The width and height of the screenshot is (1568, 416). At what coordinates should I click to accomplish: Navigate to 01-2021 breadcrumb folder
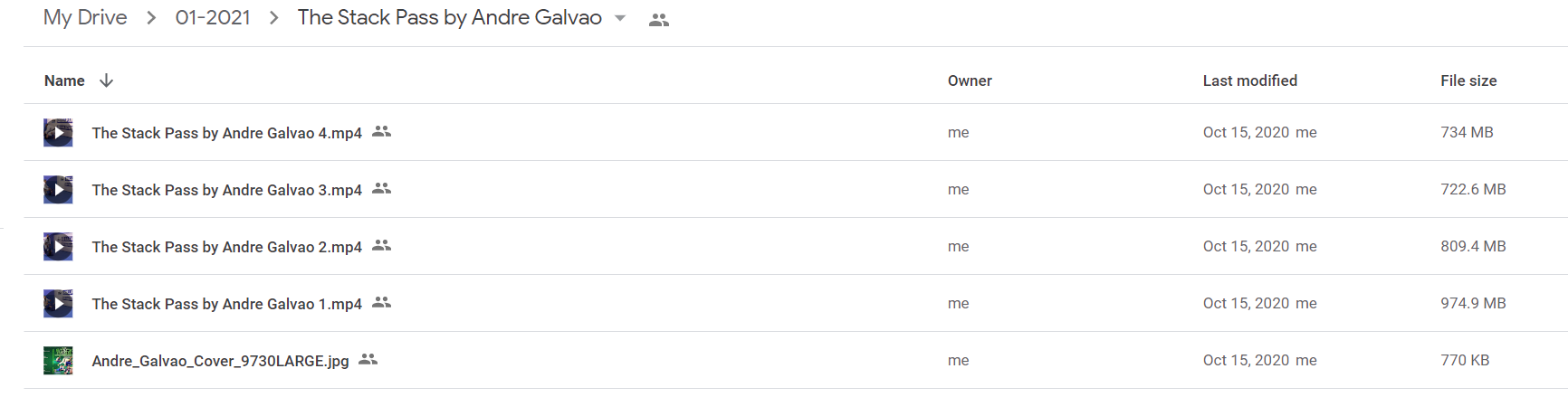pyautogui.click(x=213, y=17)
